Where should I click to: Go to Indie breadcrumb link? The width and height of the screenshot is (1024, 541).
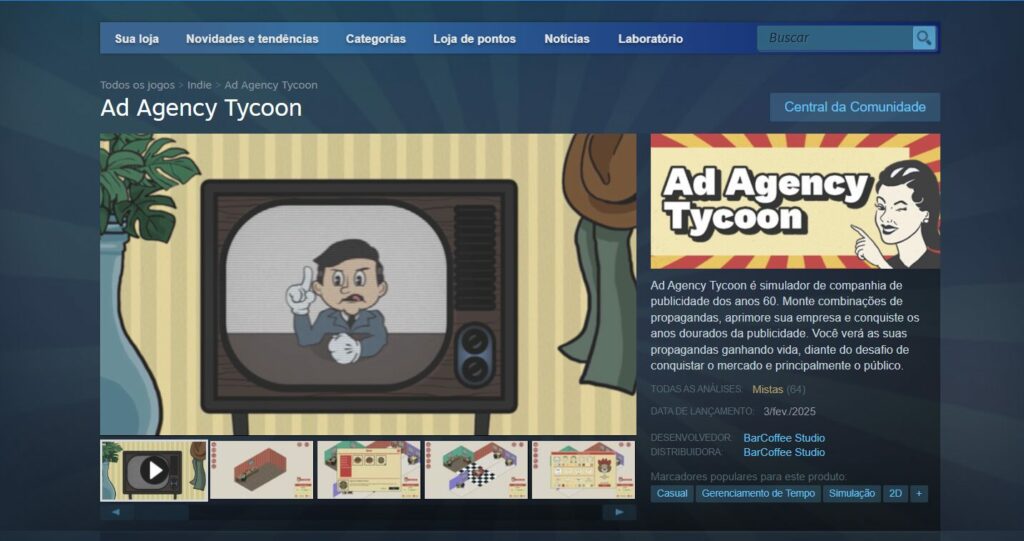coord(199,85)
